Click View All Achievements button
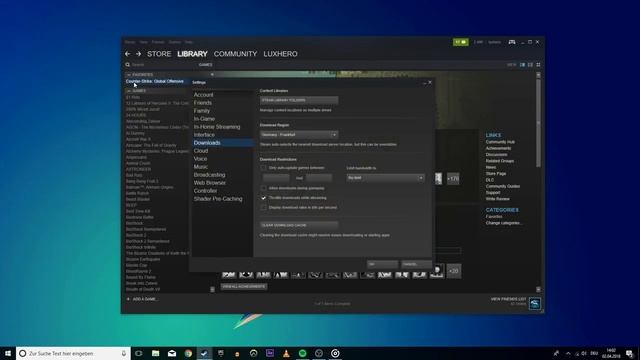640x360 pixels. (x=244, y=287)
